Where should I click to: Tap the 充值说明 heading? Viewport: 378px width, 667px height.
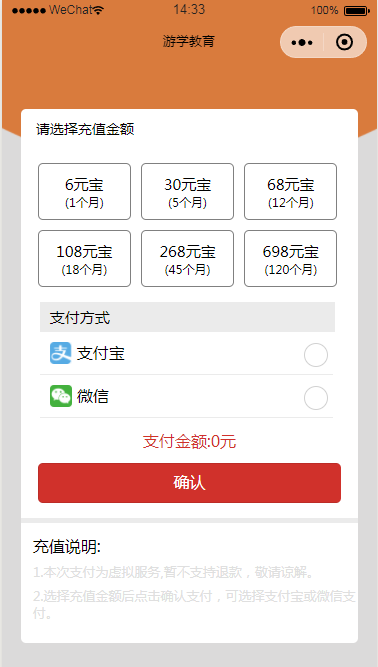[x=67, y=547]
